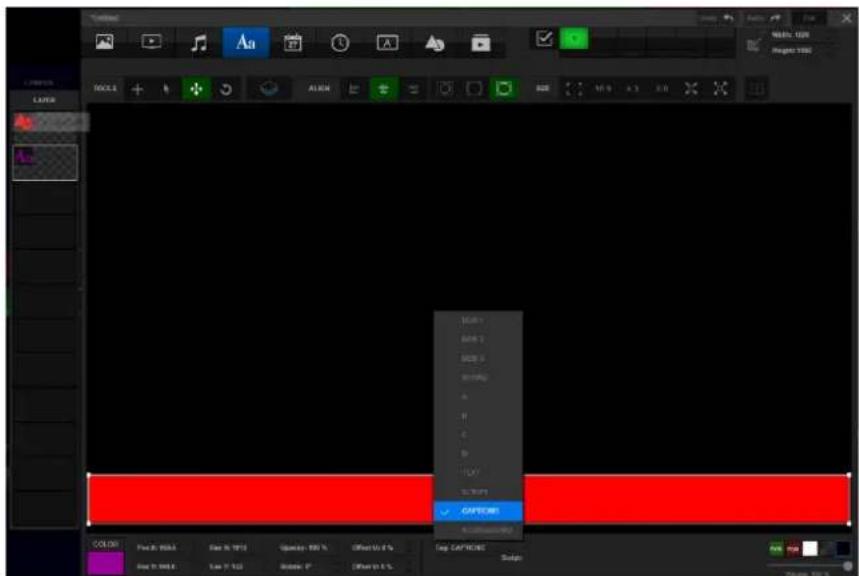The width and height of the screenshot is (859, 576).
Task: Toggle the grid overlay icon
Action: coord(756,89)
